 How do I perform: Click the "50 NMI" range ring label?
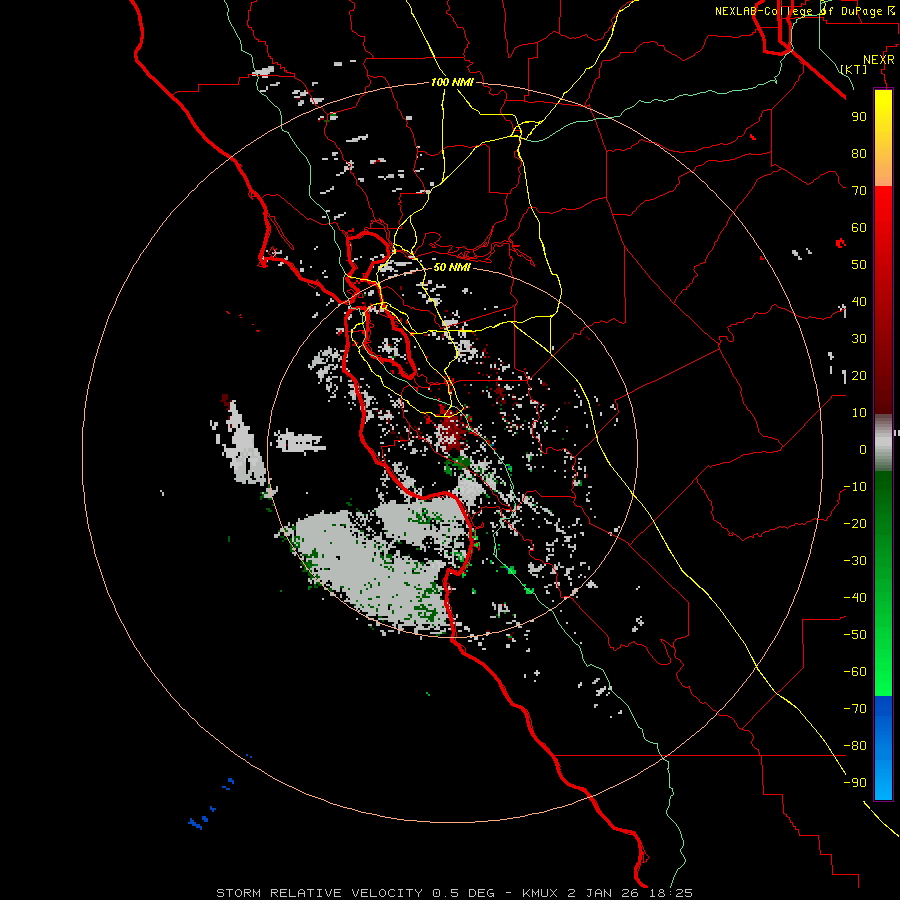click(452, 267)
